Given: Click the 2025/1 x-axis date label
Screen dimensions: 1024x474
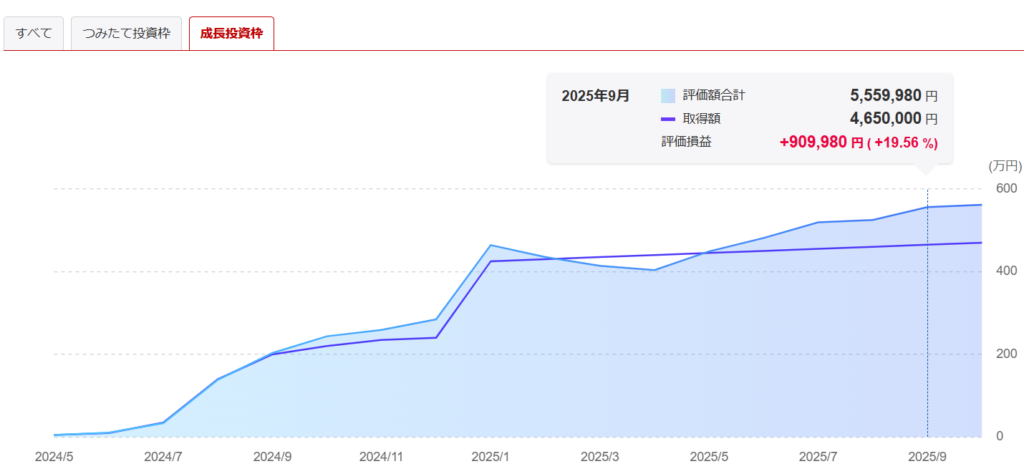Looking at the screenshot, I should click(x=490, y=456).
